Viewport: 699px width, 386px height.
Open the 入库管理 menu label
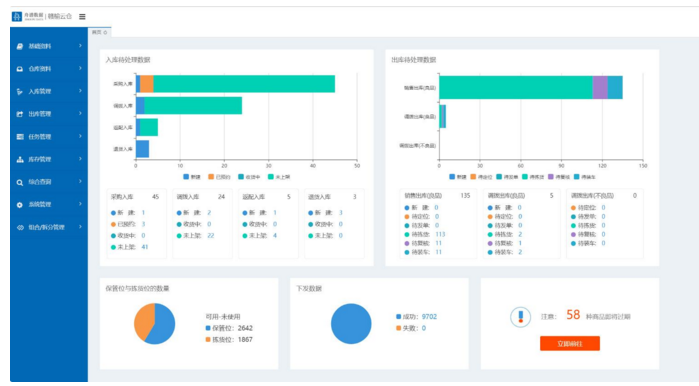click(x=40, y=91)
